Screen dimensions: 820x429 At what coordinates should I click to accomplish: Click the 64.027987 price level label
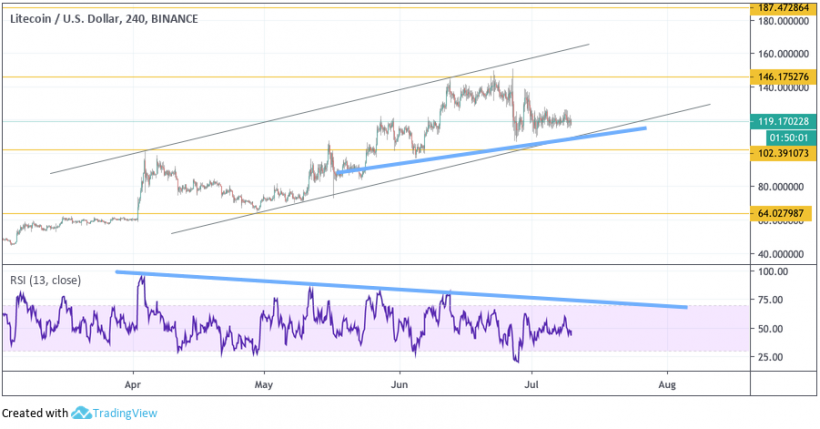783,213
